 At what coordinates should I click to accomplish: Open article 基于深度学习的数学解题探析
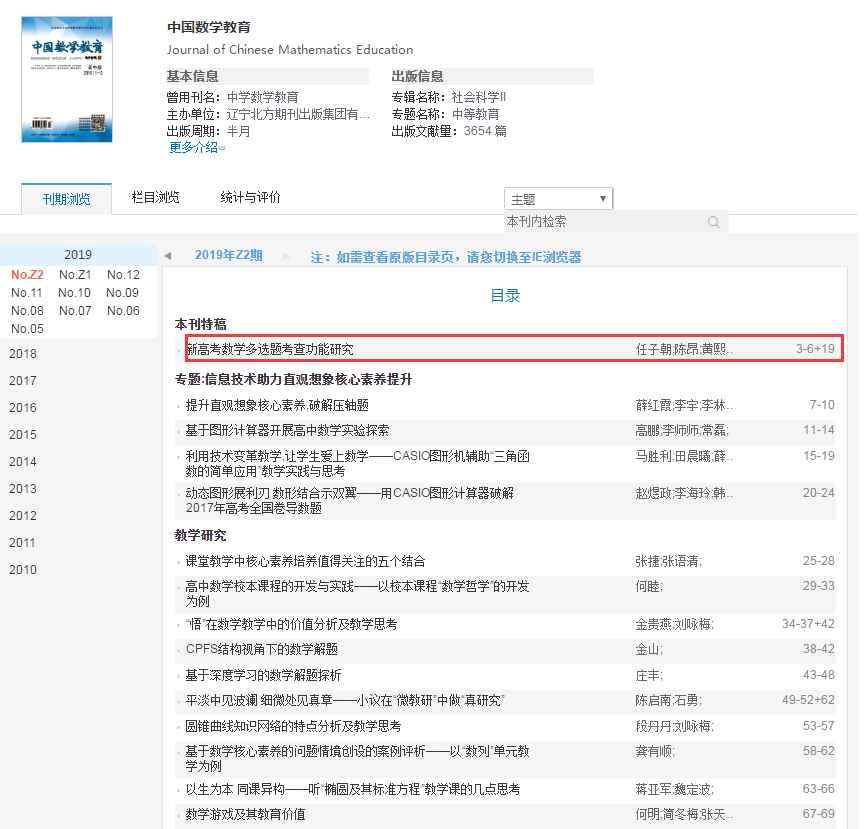point(264,675)
